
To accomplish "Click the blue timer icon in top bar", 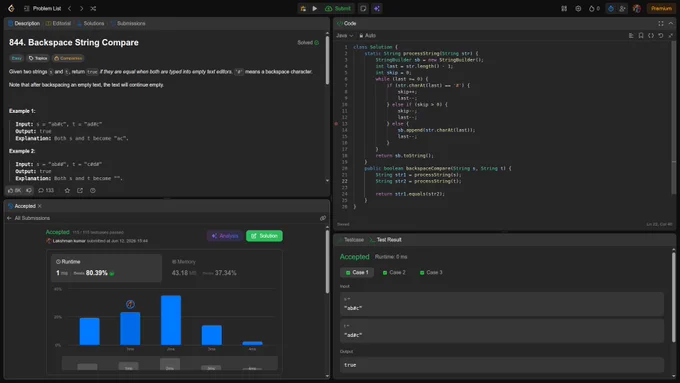I will tap(611, 8).
